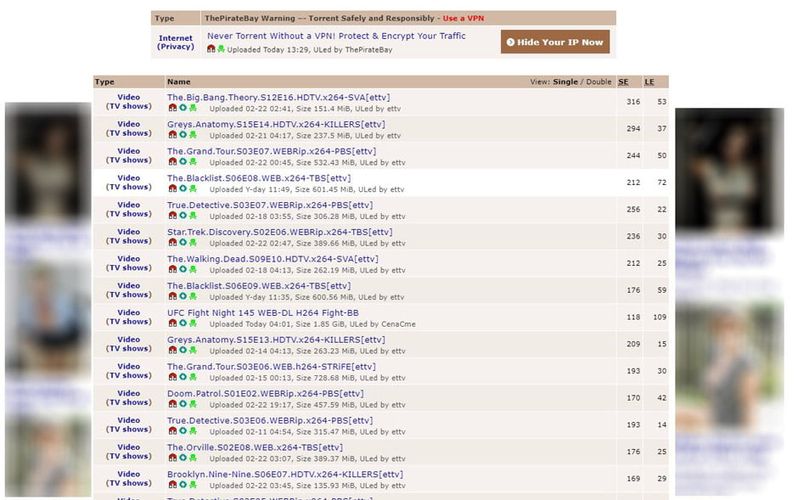Click the magnet icon for The.Blacklist.S06E08

click(x=172, y=189)
